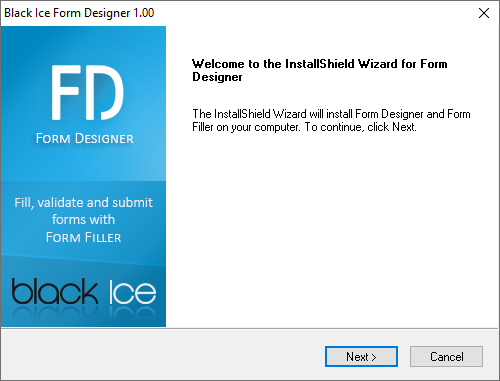Viewport: 500px width, 381px height.
Task: Click the 'Fill, validate and submit' line
Action: pos(83,203)
